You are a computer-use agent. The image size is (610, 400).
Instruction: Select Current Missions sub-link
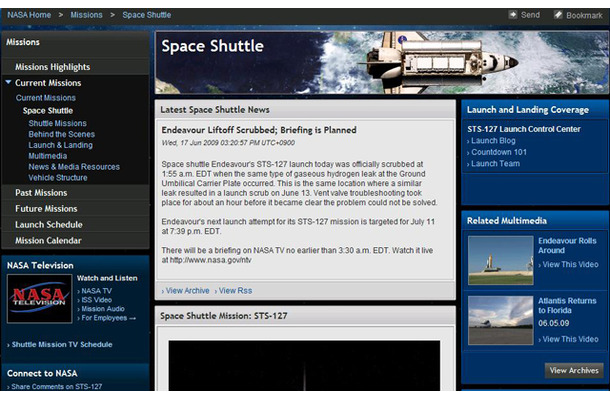click(x=46, y=98)
